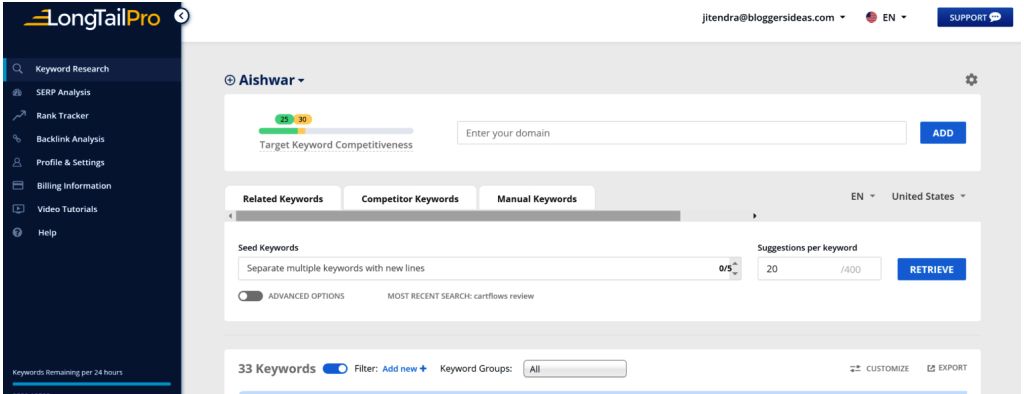The height and width of the screenshot is (394, 1024).
Task: Click the SERP Analysis sidebar icon
Action: point(18,92)
